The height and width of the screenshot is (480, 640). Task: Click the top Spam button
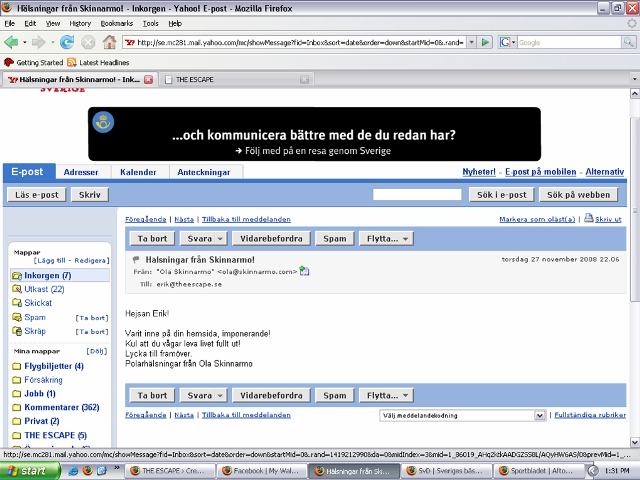click(335, 239)
